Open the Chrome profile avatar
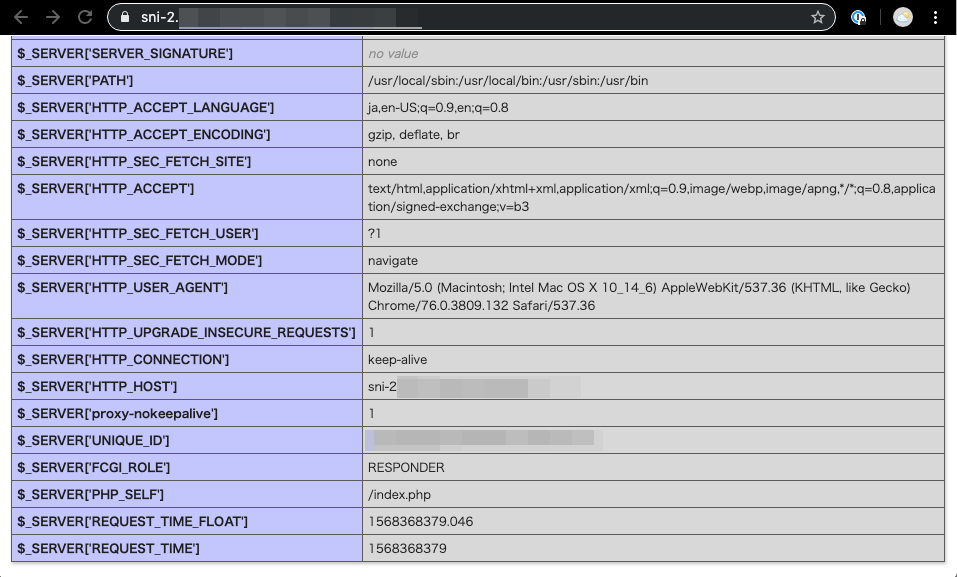Viewport: 957px width, 577px height. (902, 17)
